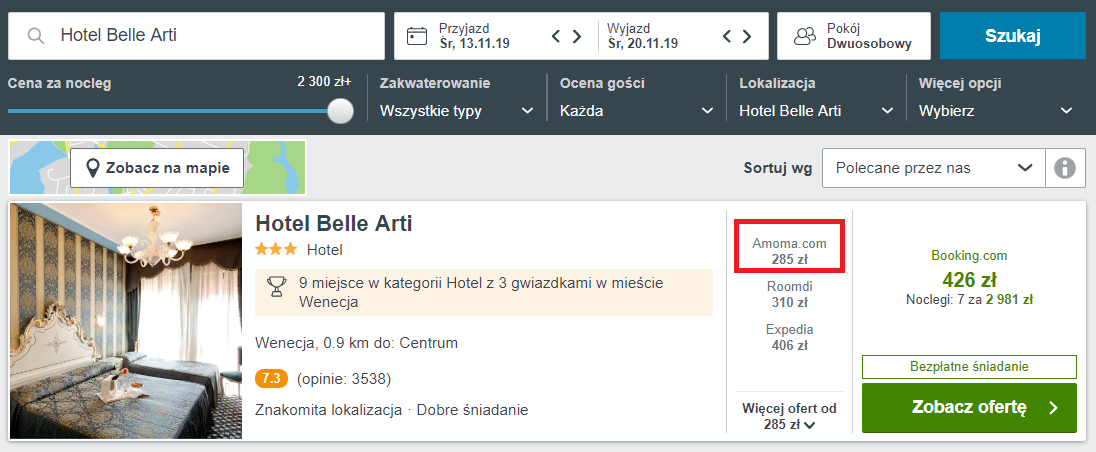Expand Ocena gości rating dropdown
The image size is (1096, 452).
pyautogui.click(x=637, y=111)
